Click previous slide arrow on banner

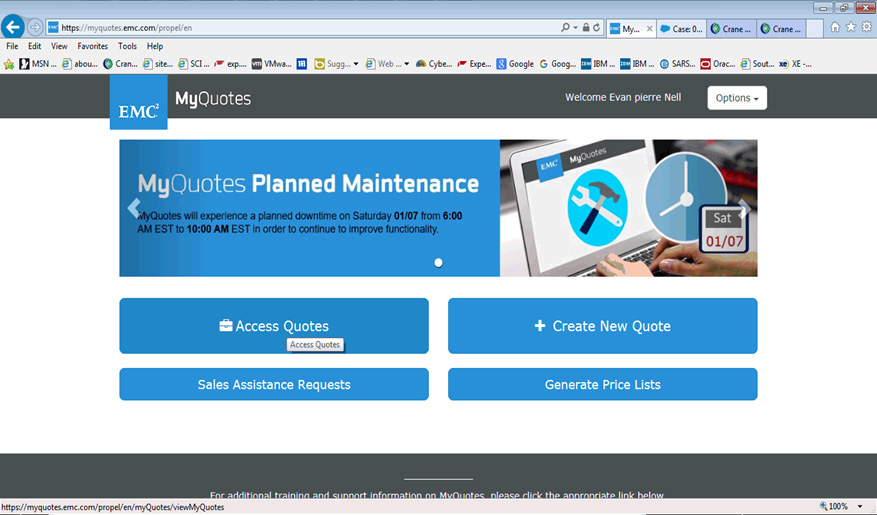134,208
